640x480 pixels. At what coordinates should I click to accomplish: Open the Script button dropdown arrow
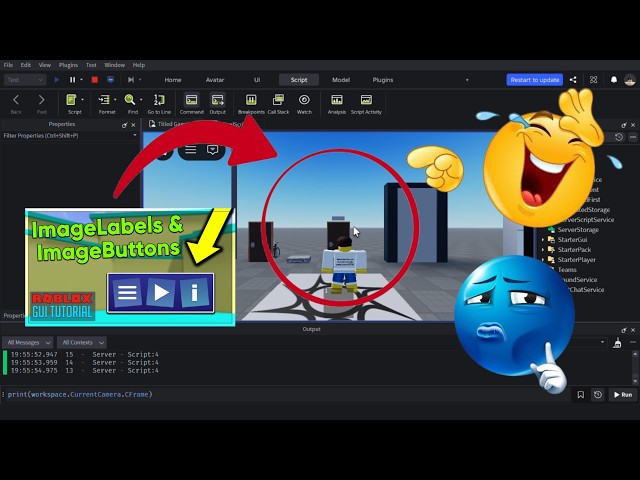82,100
